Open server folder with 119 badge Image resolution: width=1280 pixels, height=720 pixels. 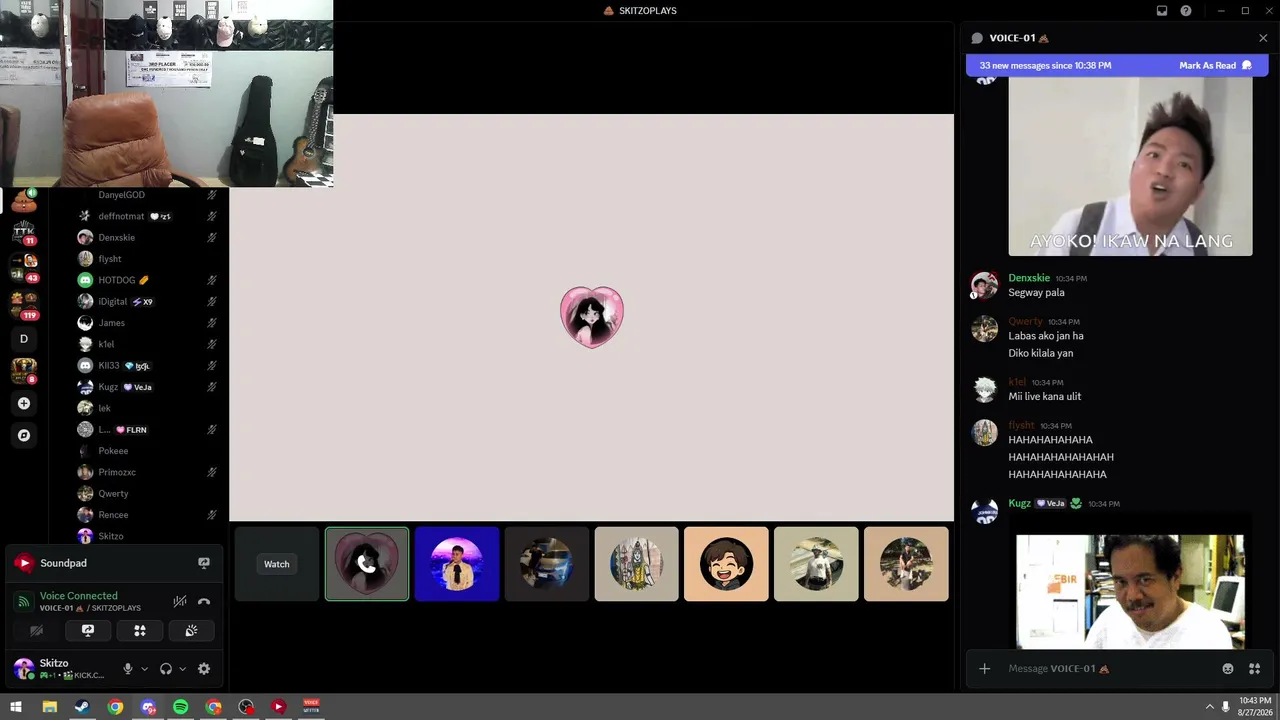[x=24, y=304]
